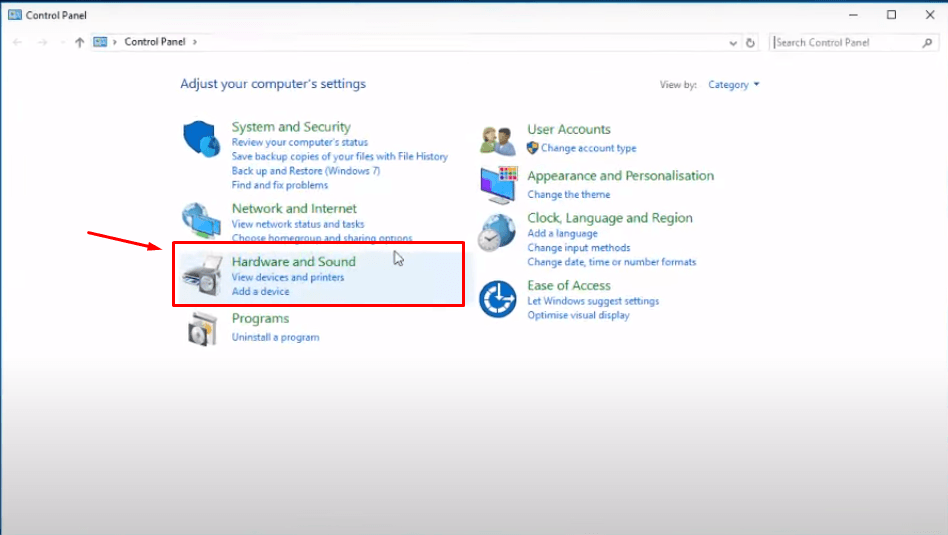Expand the address bar history dropdown
This screenshot has width=948, height=535.
[733, 43]
